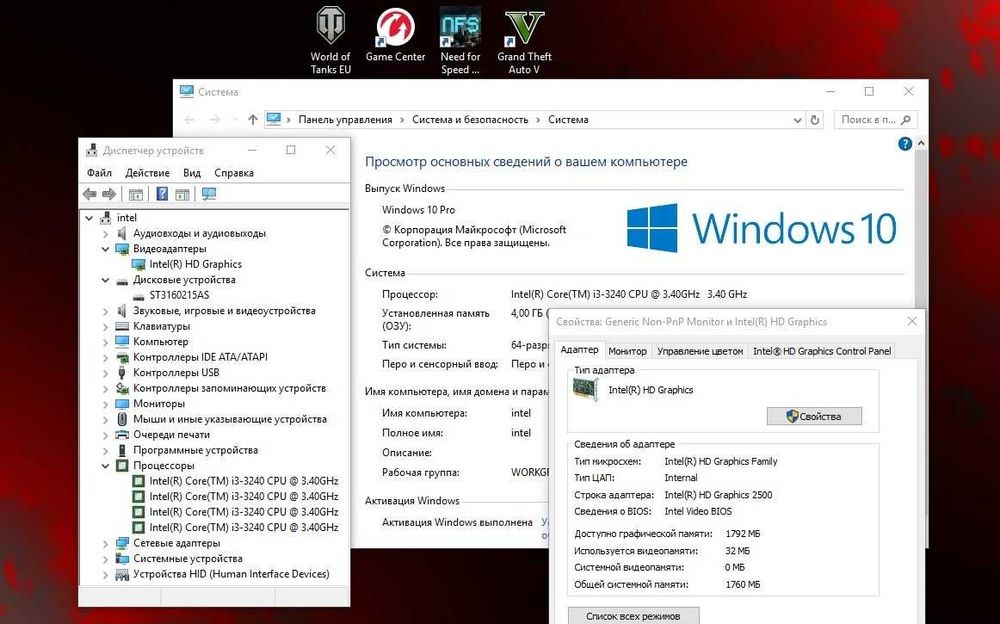
Task: Click Windows 10 Pro edition text
Action: click(x=418, y=210)
